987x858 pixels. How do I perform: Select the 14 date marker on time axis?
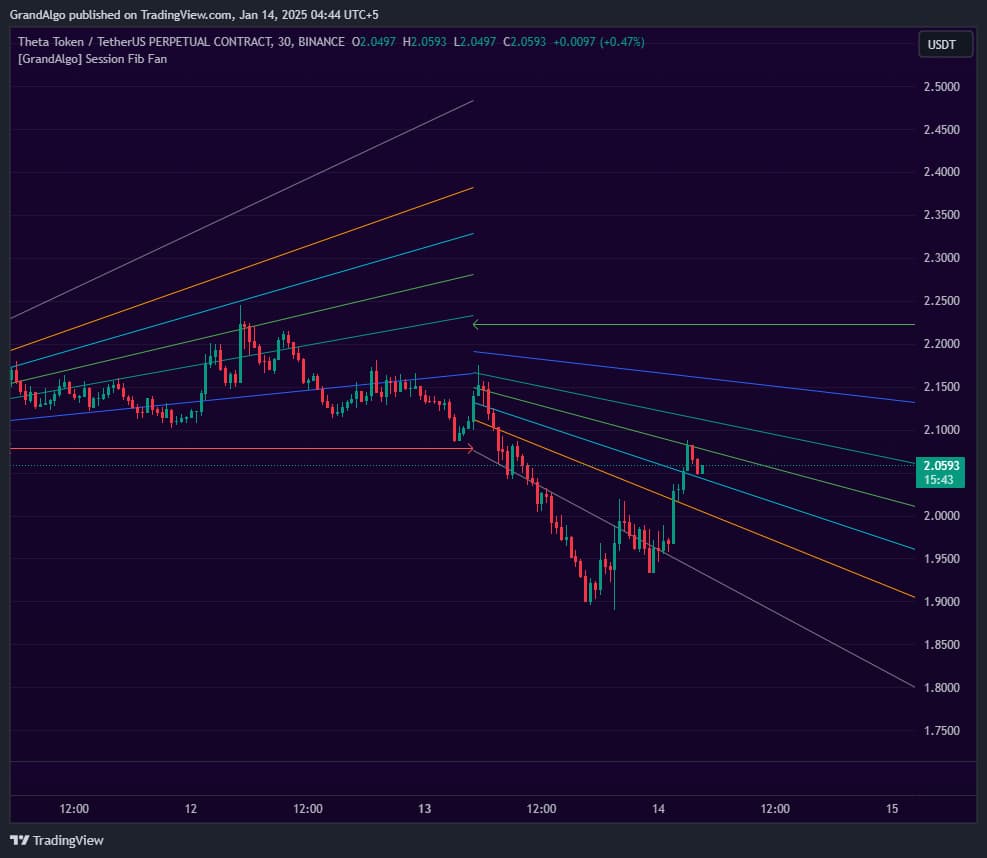(658, 808)
